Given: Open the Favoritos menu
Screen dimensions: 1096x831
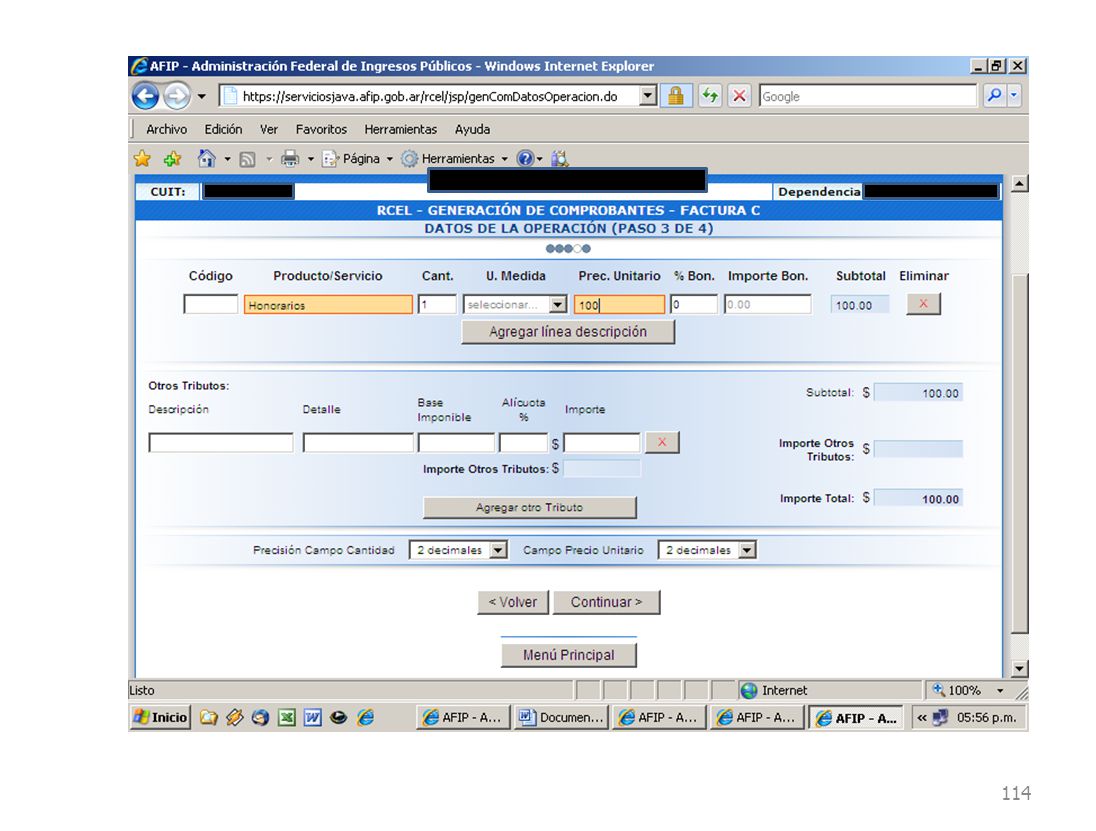Looking at the screenshot, I should pyautogui.click(x=321, y=129).
